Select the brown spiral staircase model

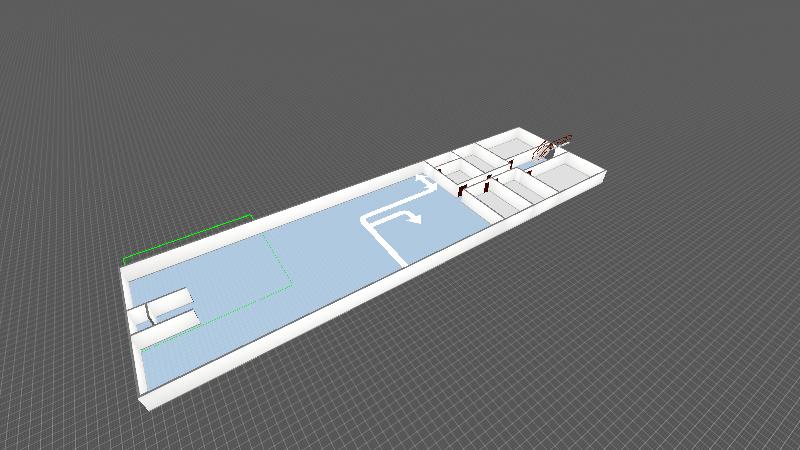[552, 146]
